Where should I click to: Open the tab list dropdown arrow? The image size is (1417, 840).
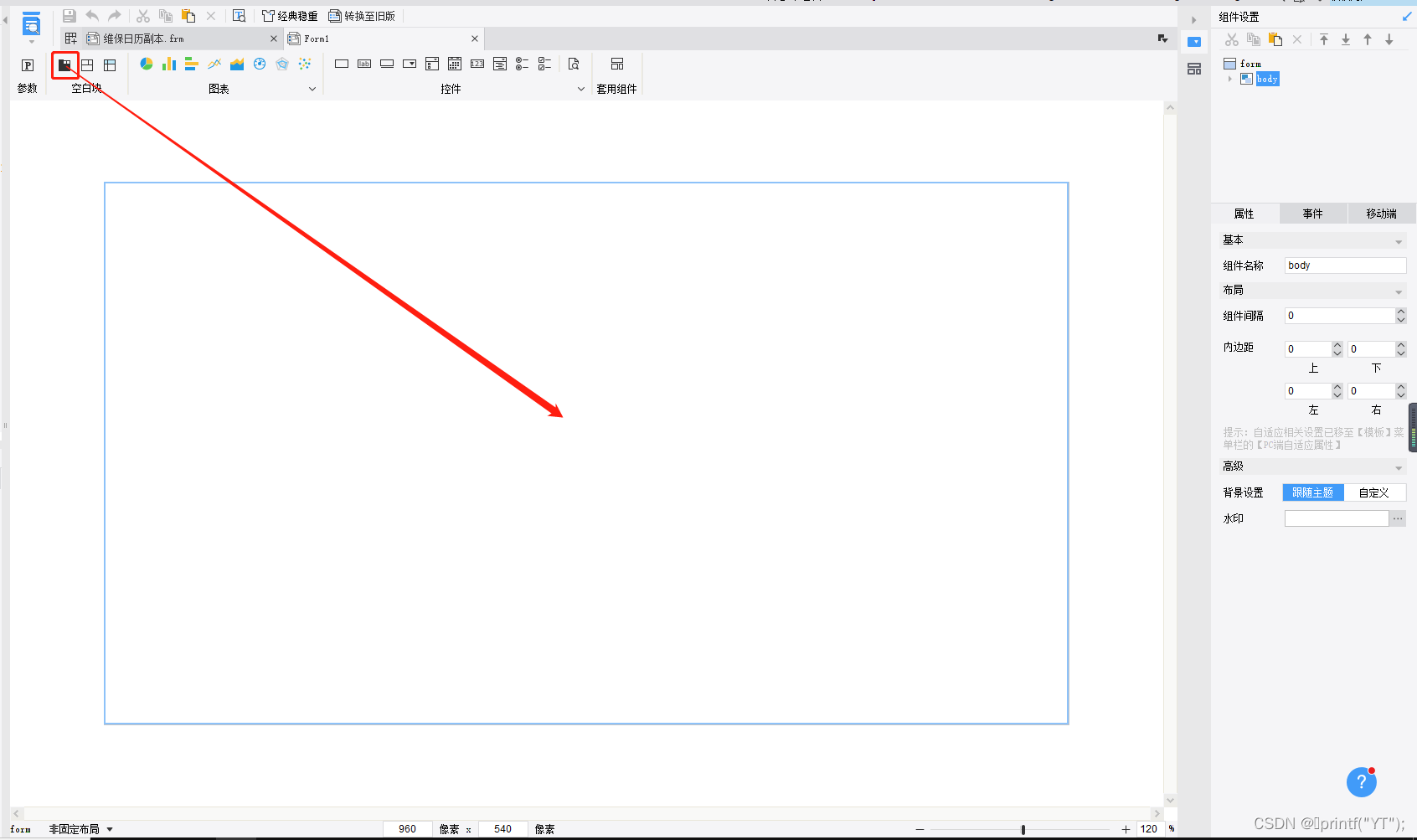(x=1162, y=39)
